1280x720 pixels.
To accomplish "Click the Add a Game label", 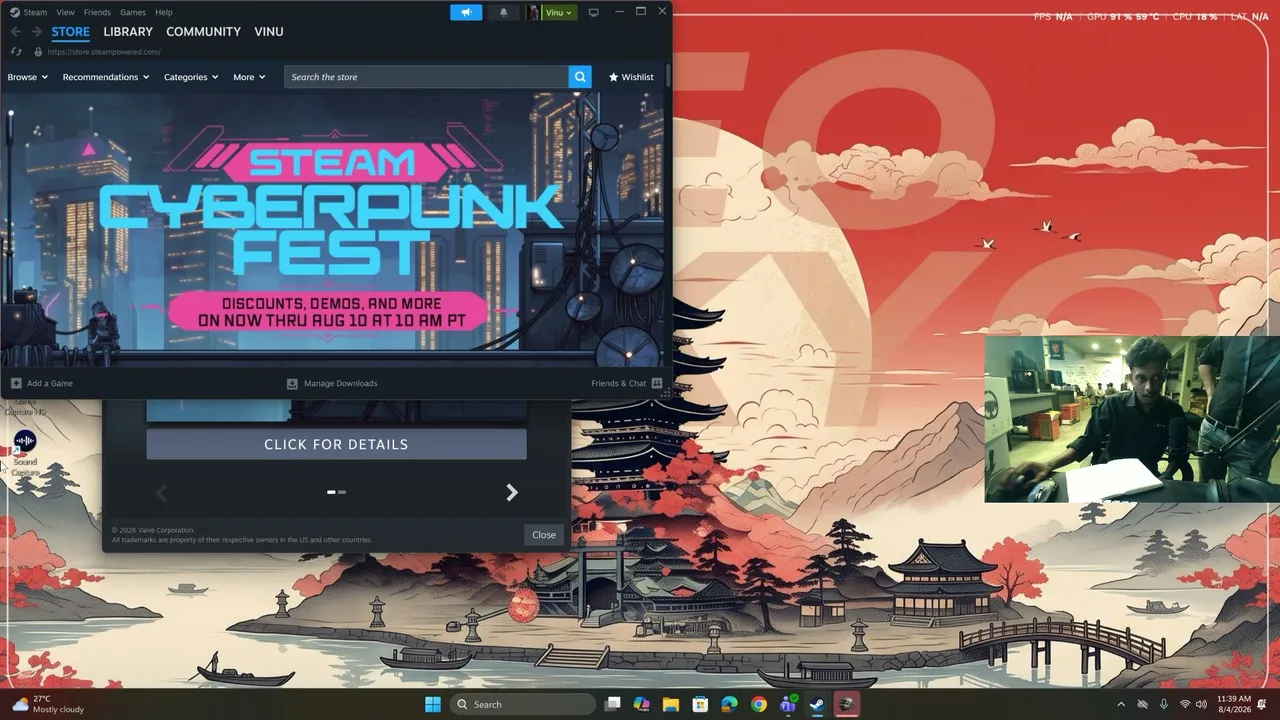I will (50, 383).
